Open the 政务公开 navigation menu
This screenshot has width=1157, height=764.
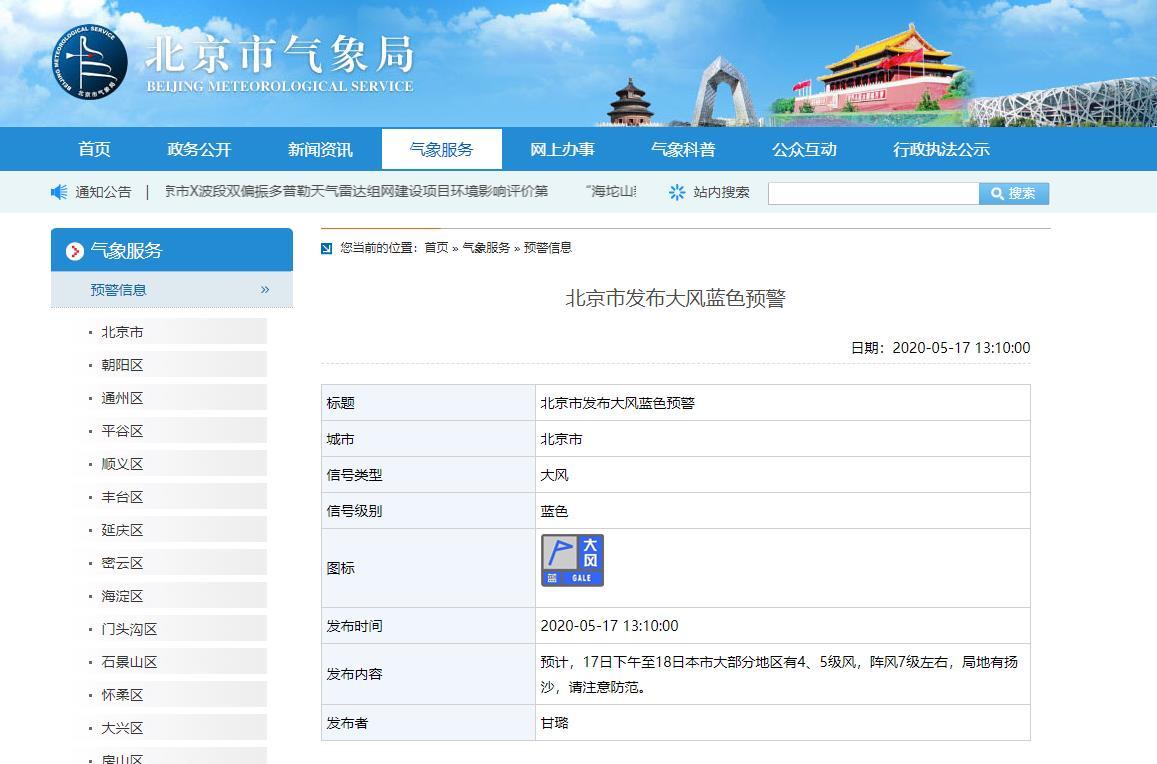pyautogui.click(x=199, y=148)
